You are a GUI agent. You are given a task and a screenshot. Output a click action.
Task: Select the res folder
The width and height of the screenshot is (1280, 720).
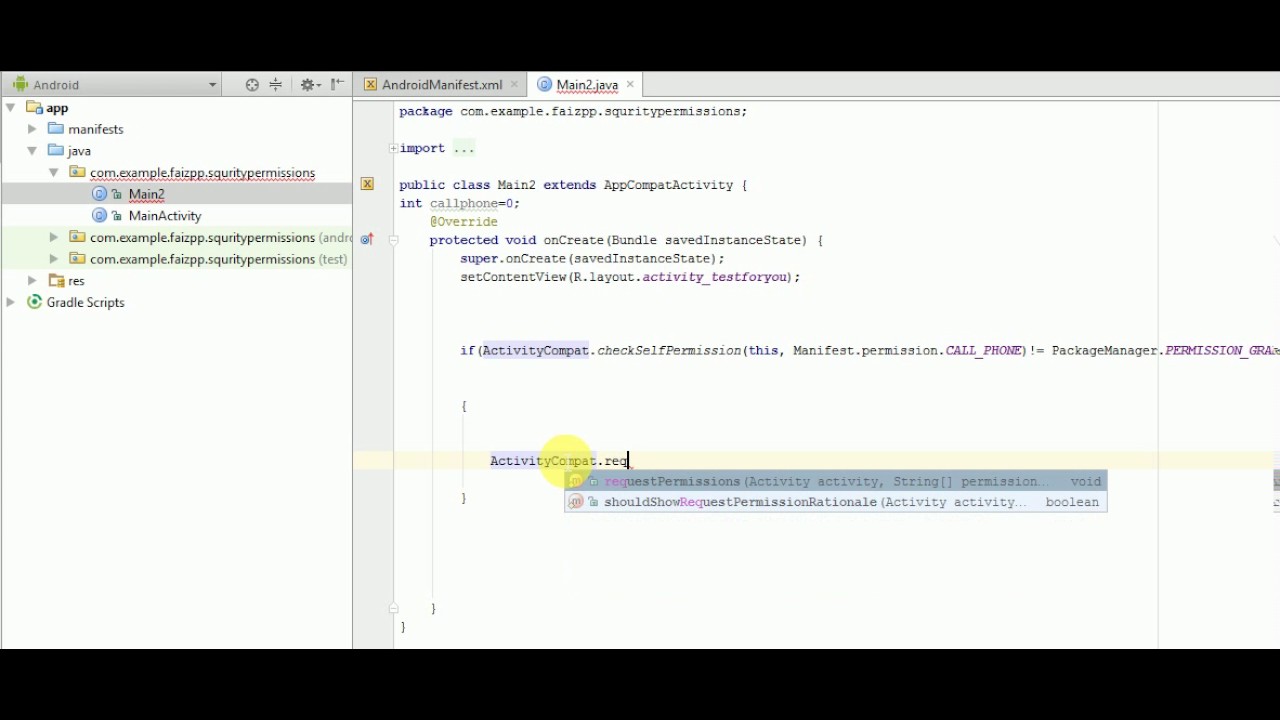[76, 281]
